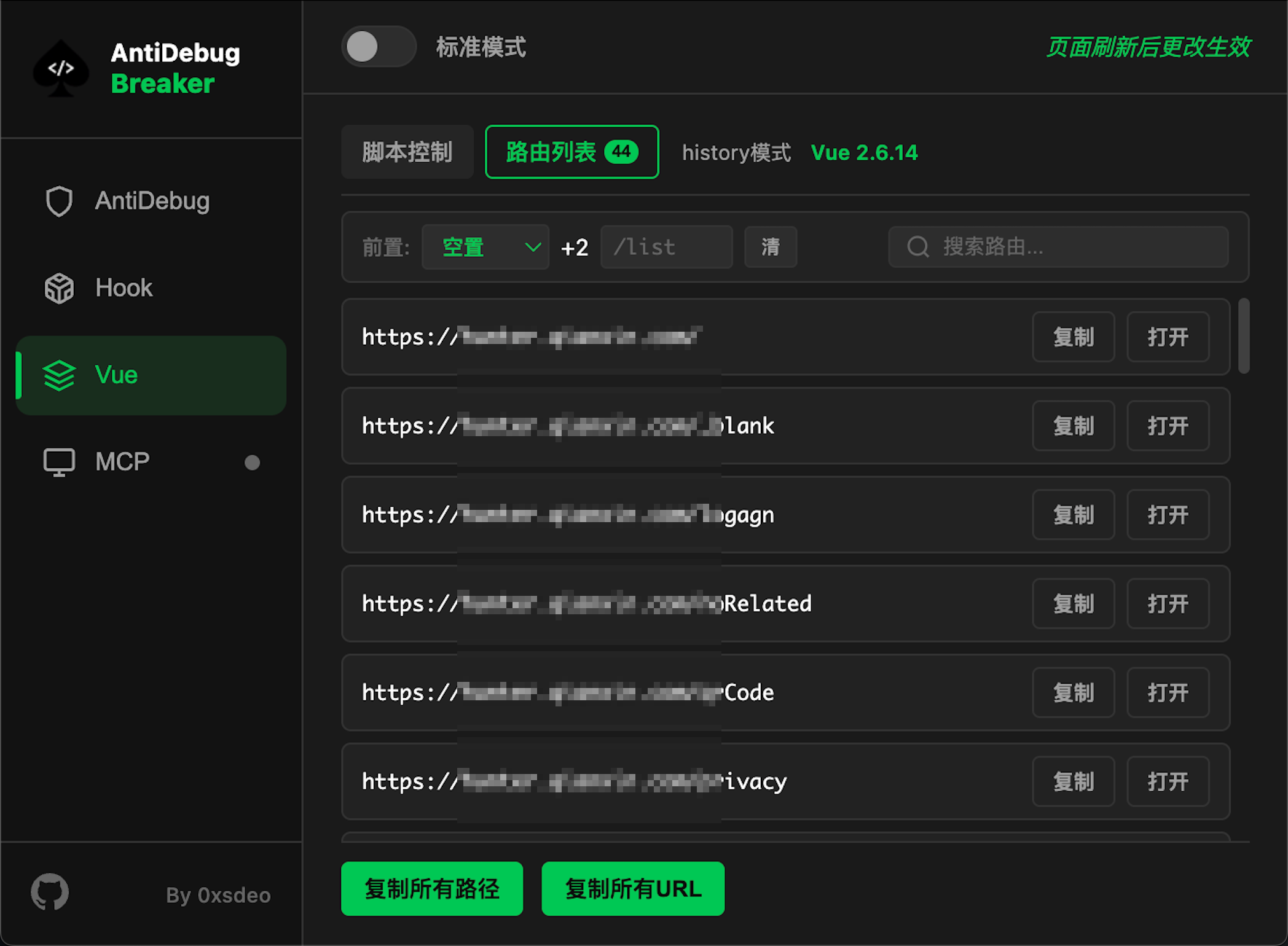Image resolution: width=1288 pixels, height=946 pixels.
Task: Switch to the 路由列表 tab
Action: 572,152
